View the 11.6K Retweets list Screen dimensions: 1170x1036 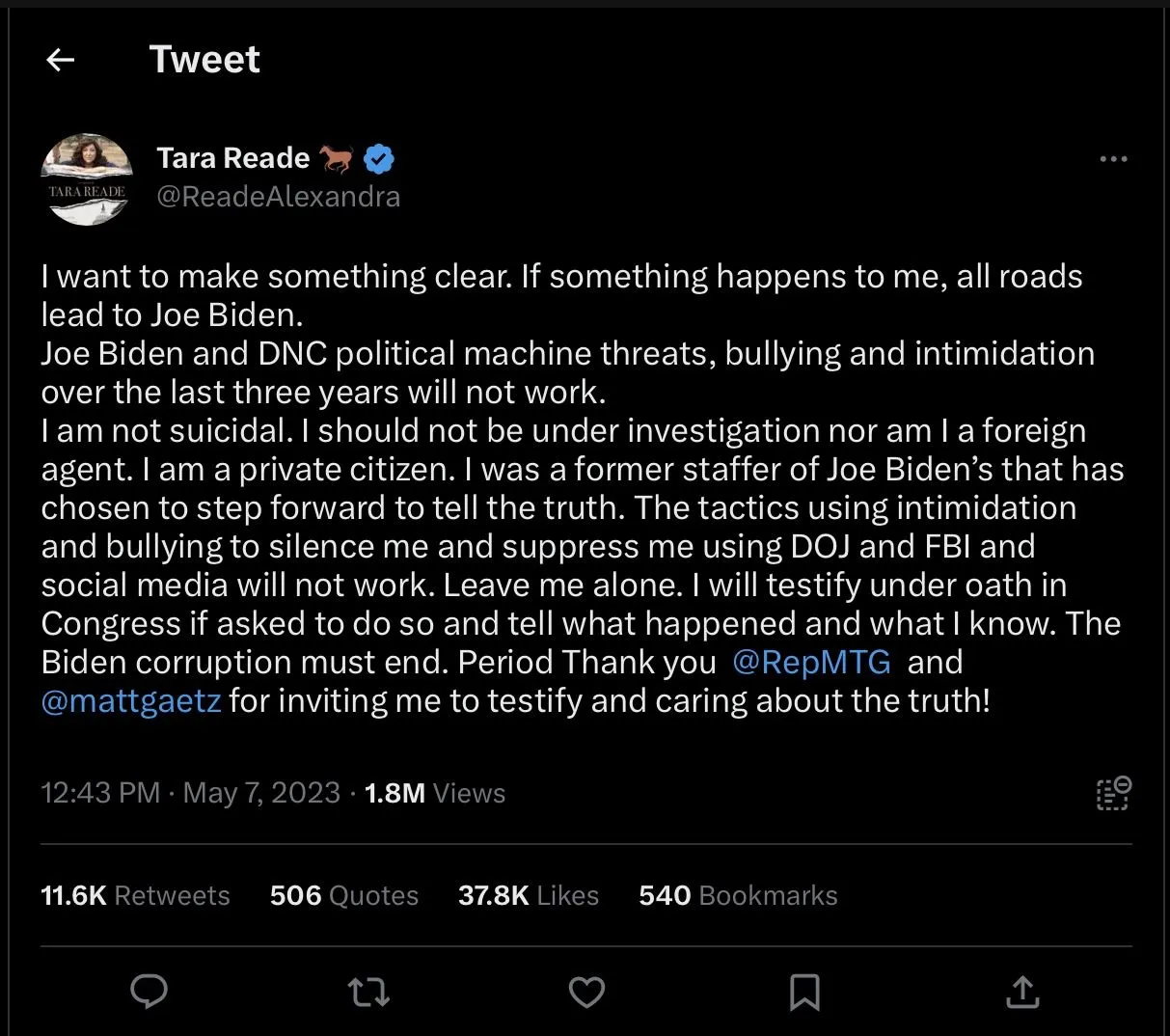pos(135,895)
